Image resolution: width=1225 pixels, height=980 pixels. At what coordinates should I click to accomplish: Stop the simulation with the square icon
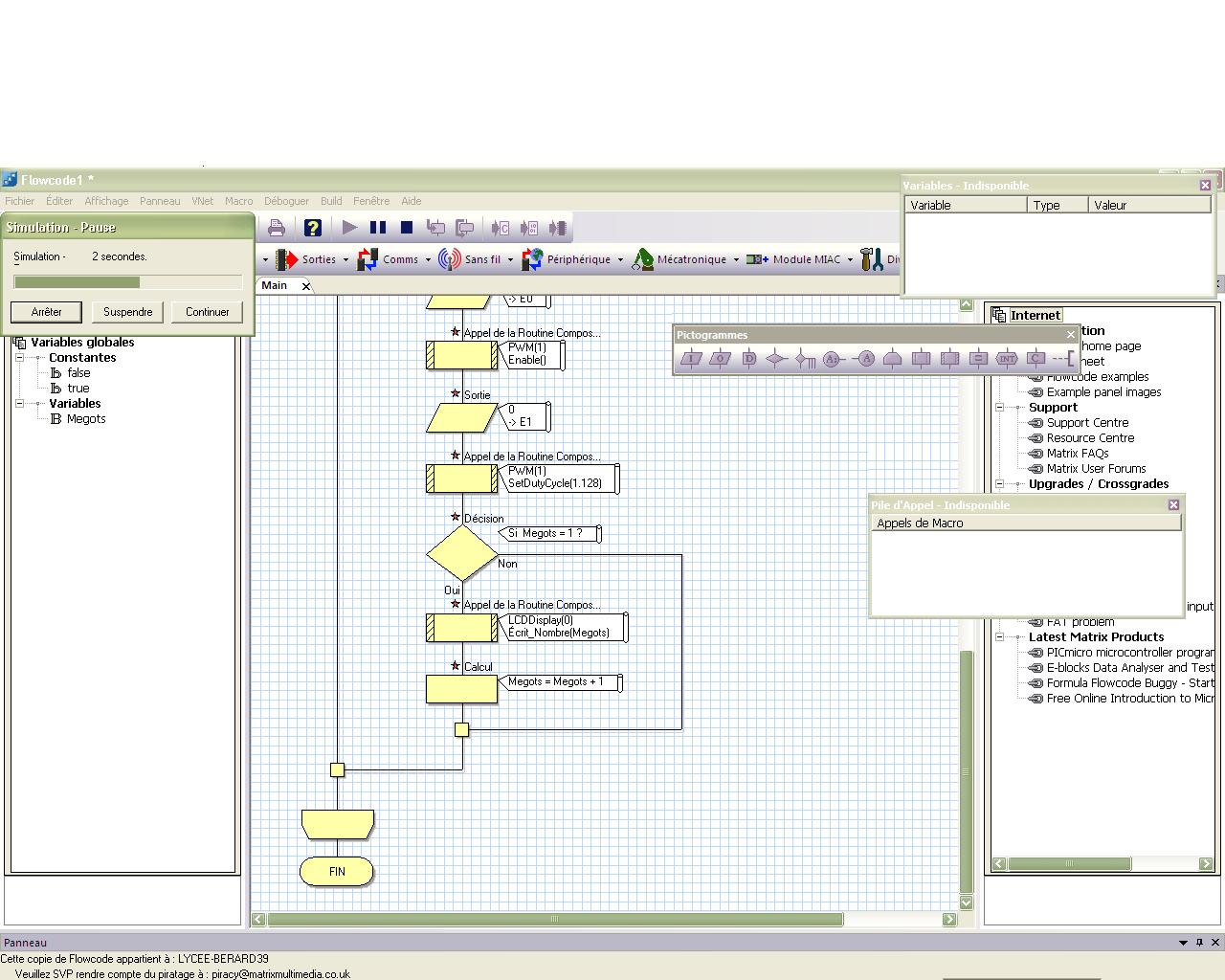pos(407,228)
